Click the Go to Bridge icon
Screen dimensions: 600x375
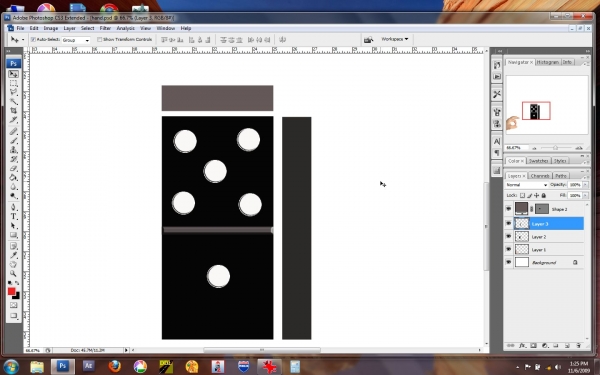click(368, 39)
